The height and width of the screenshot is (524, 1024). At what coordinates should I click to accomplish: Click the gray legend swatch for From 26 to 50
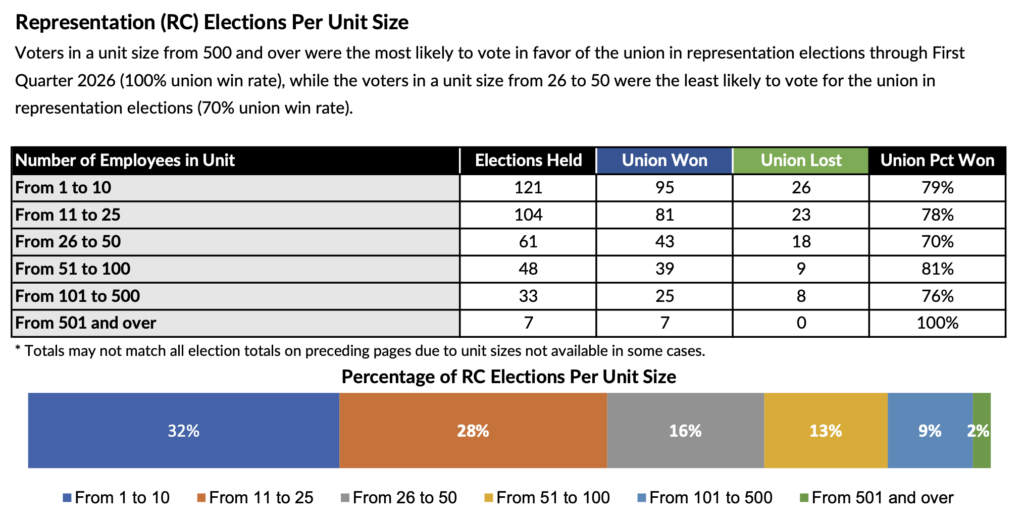(x=344, y=498)
